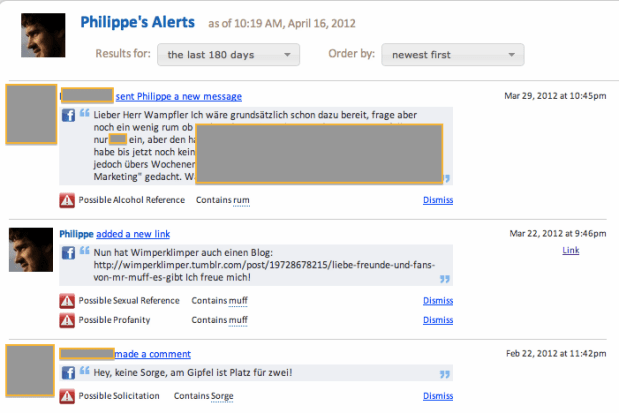Dismiss the Possible Profanity alert
This screenshot has width=619, height=413.
pyautogui.click(x=438, y=320)
